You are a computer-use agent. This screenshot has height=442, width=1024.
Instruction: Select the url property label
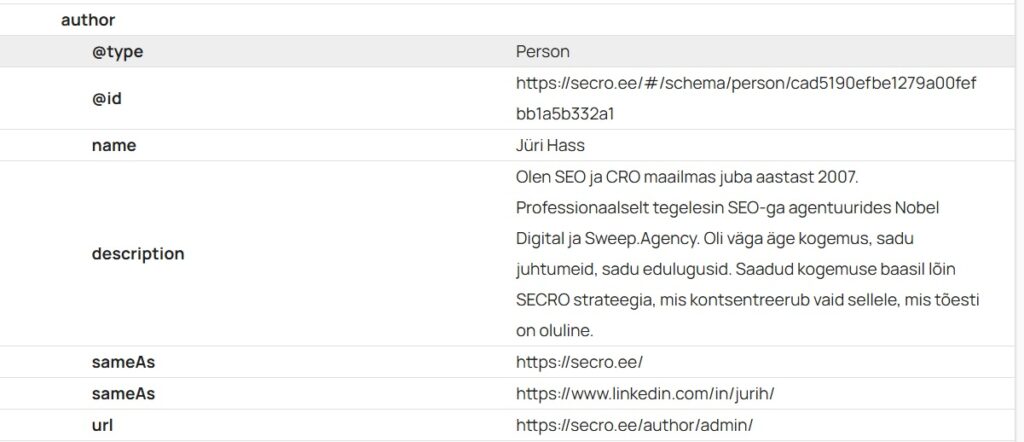click(x=102, y=425)
